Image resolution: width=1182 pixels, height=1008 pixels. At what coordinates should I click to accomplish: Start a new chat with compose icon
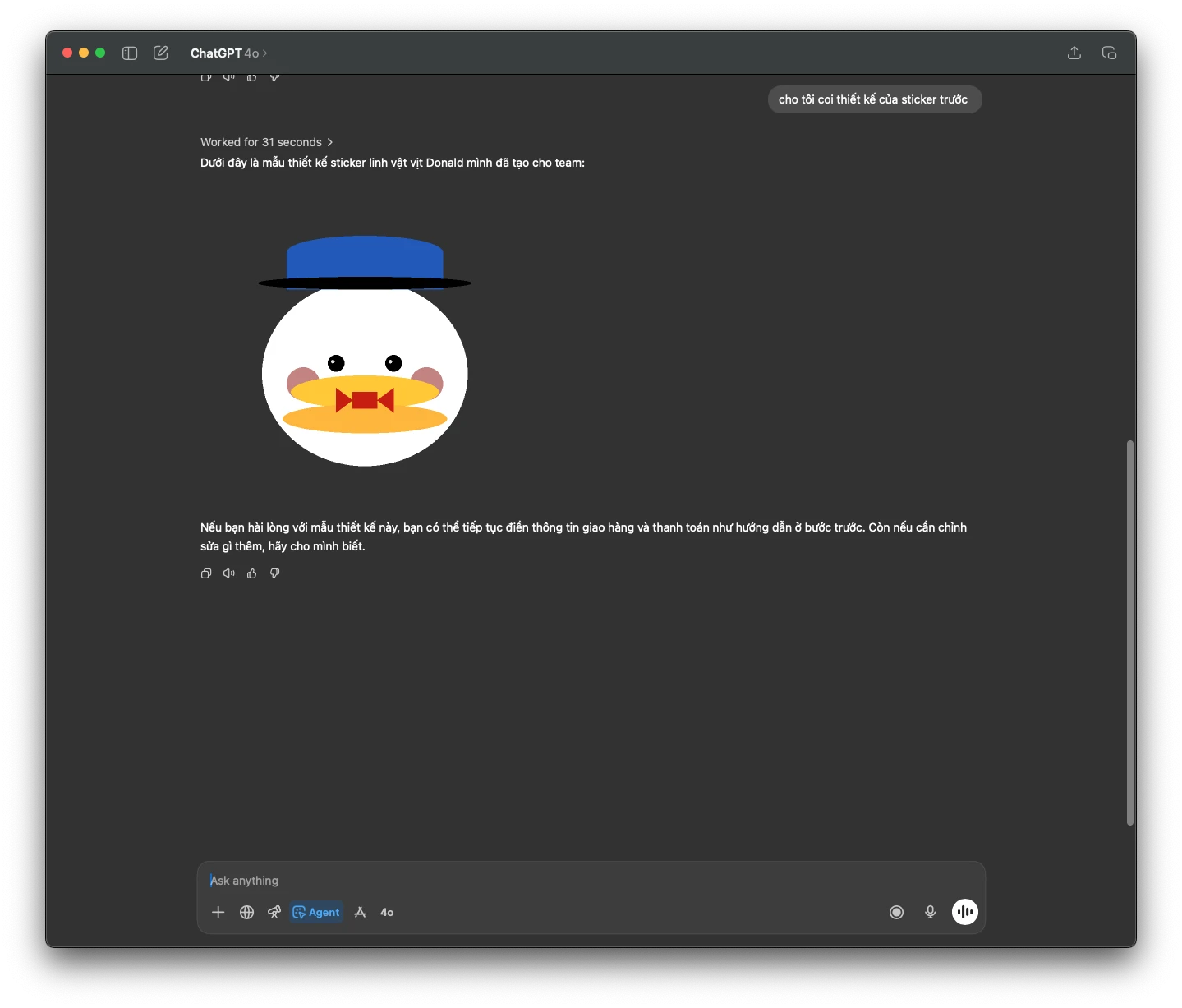click(x=161, y=53)
